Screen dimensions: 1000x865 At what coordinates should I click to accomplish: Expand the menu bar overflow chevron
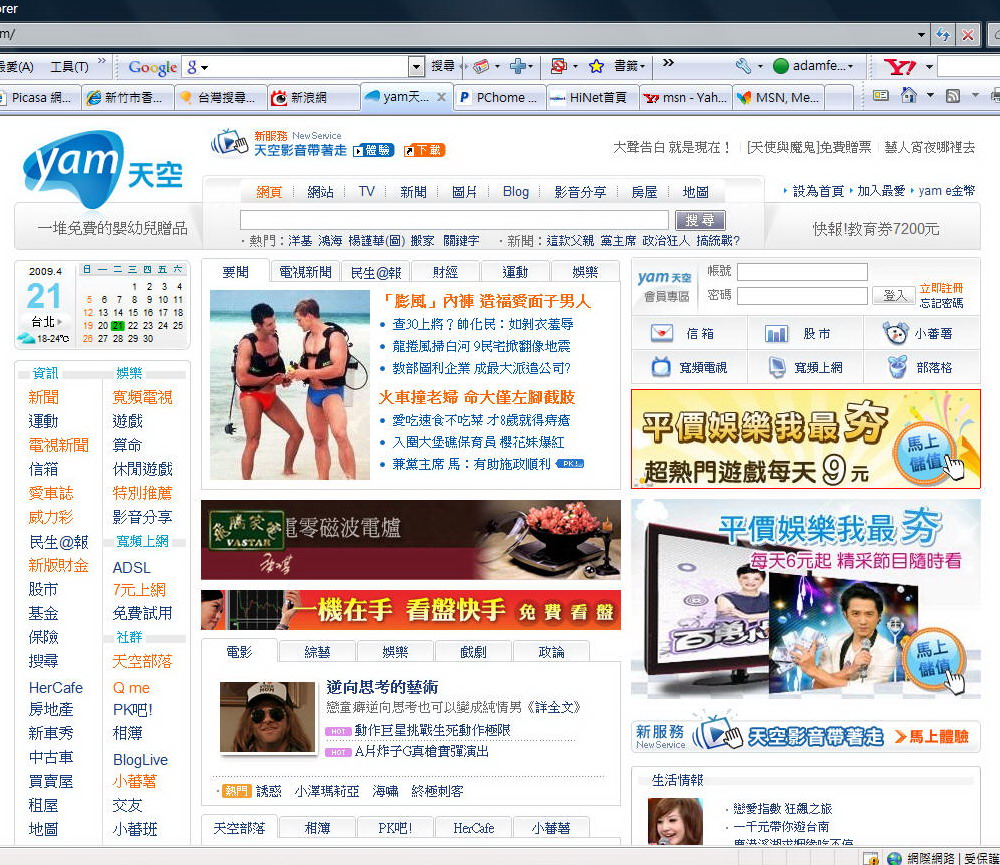tap(101, 61)
